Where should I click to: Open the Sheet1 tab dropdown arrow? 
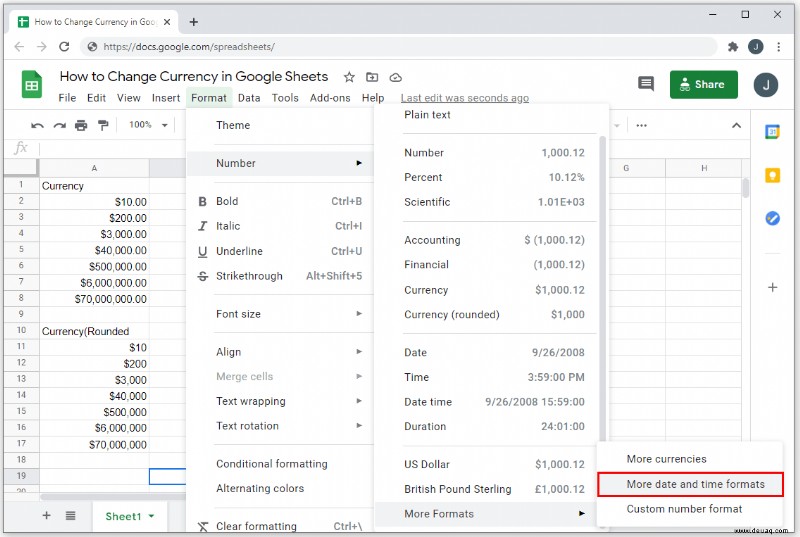click(x=152, y=516)
